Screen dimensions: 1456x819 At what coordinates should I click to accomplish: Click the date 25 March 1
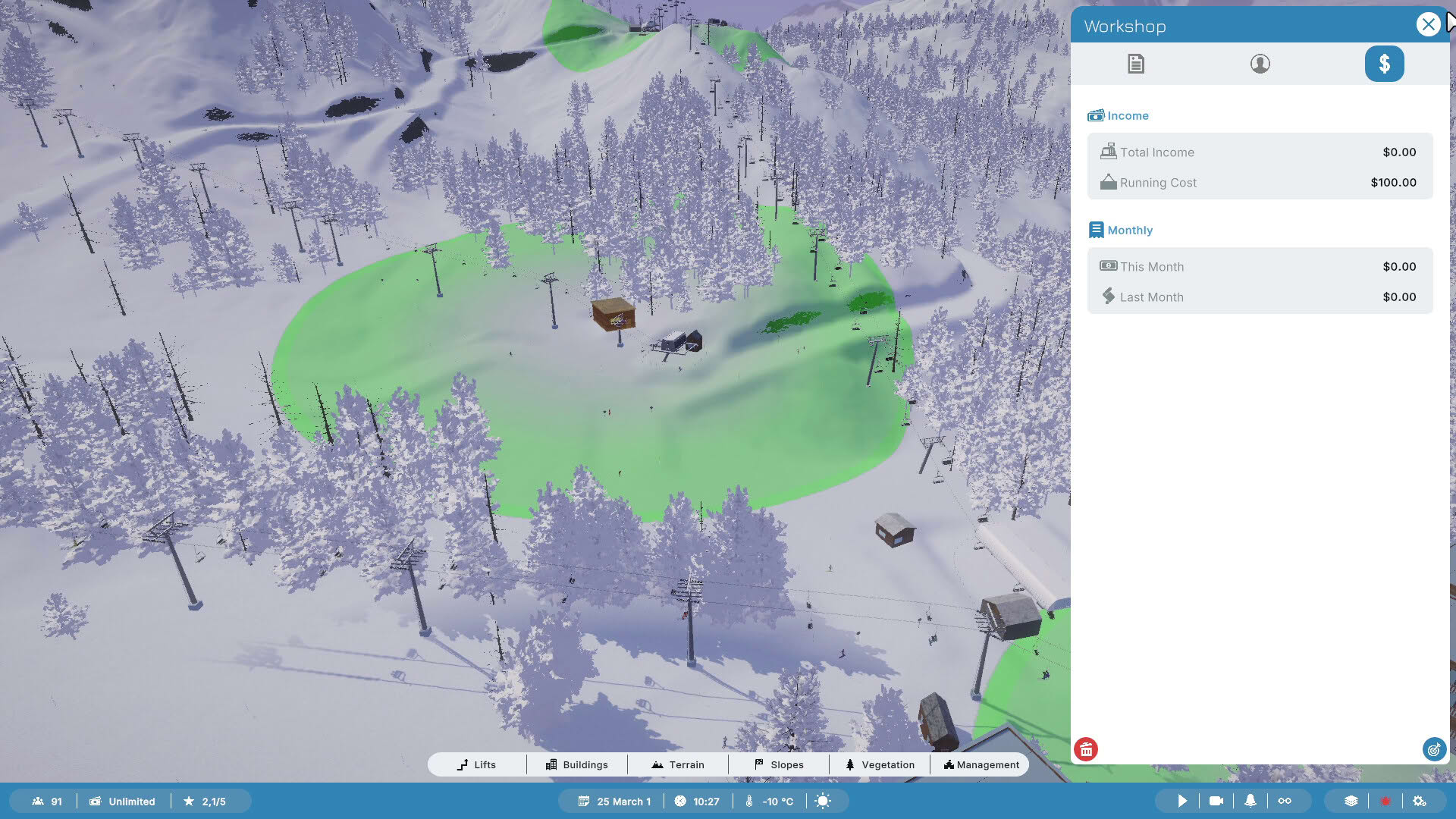tap(614, 802)
